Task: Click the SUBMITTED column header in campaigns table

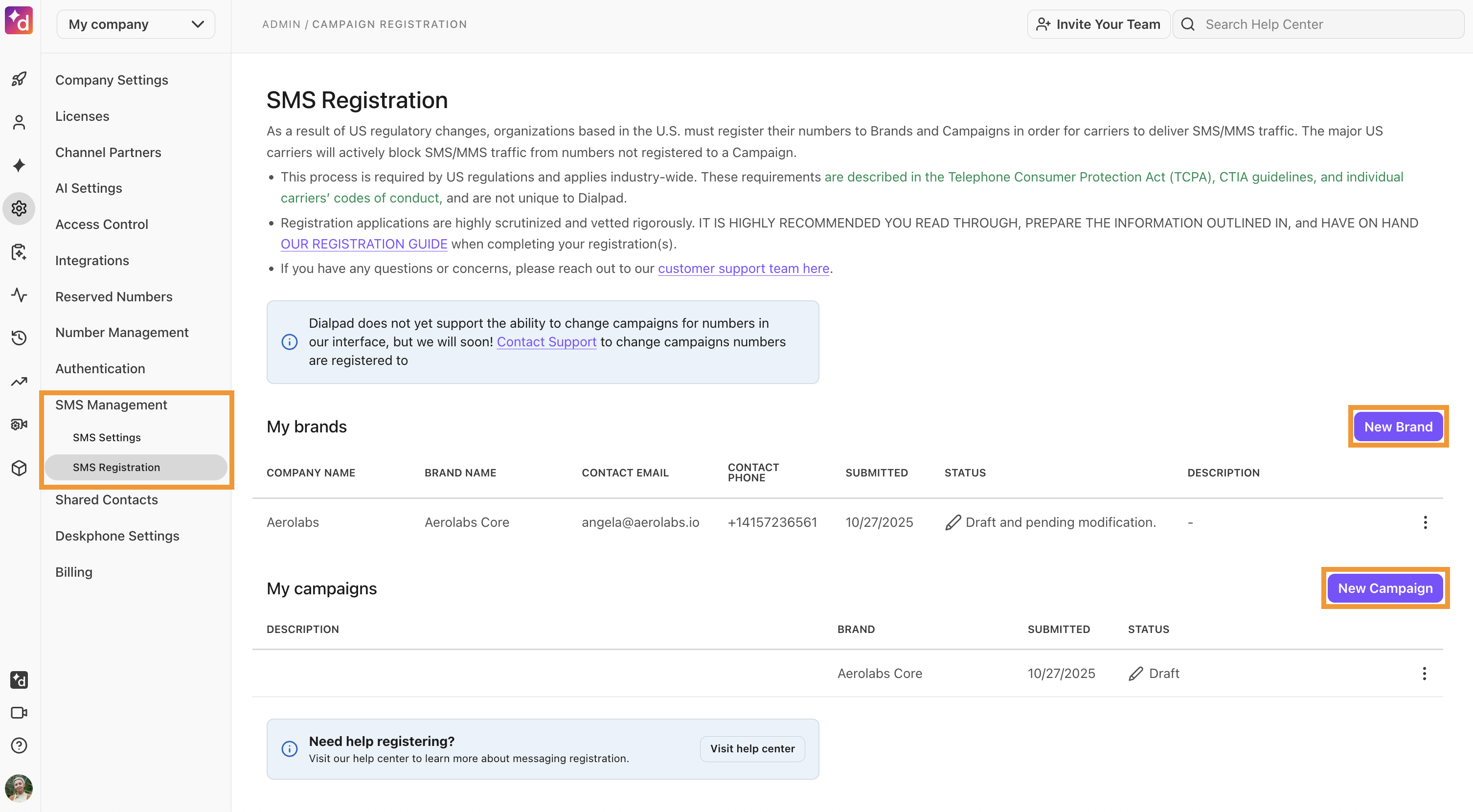Action: (1059, 630)
